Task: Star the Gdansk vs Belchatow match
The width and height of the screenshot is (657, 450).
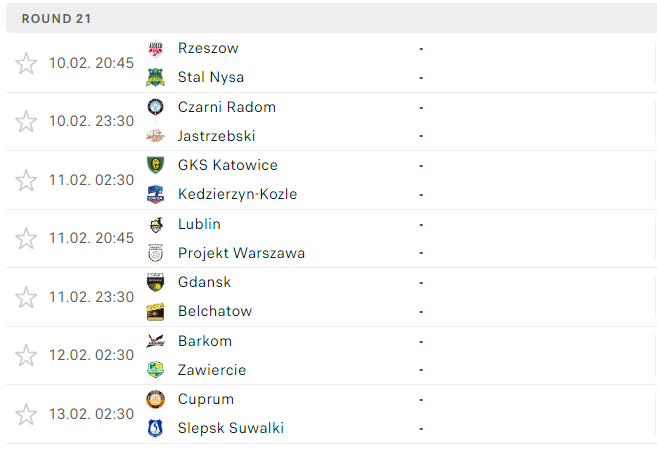Action: click(x=26, y=297)
